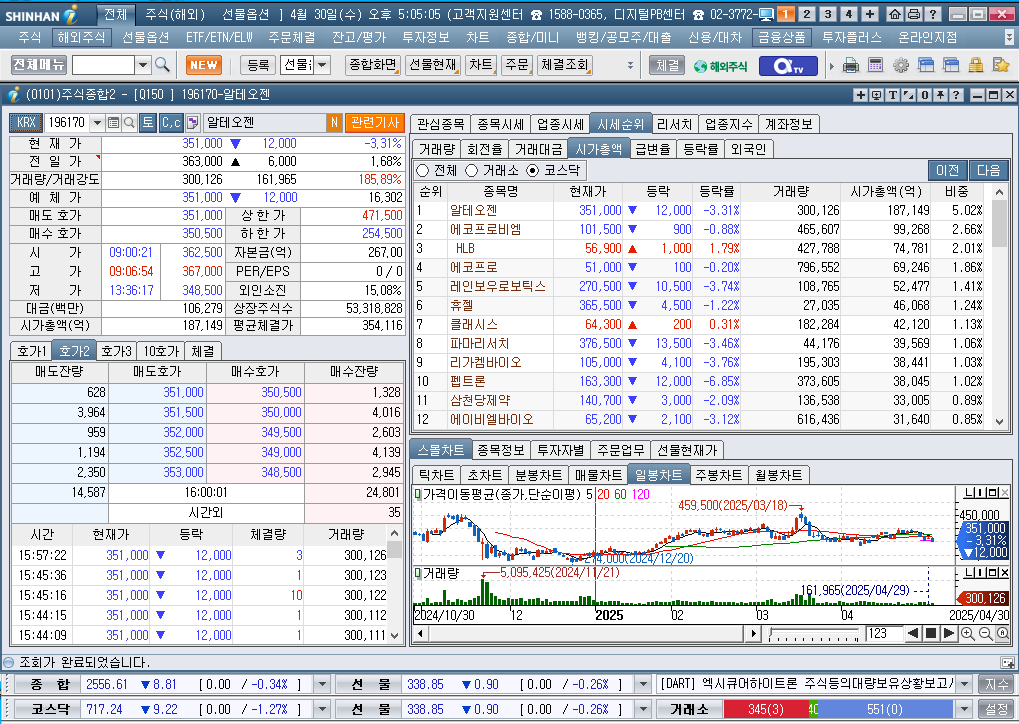Stop chart playback with the square button
This screenshot has height=724, width=1019.
click(931, 634)
